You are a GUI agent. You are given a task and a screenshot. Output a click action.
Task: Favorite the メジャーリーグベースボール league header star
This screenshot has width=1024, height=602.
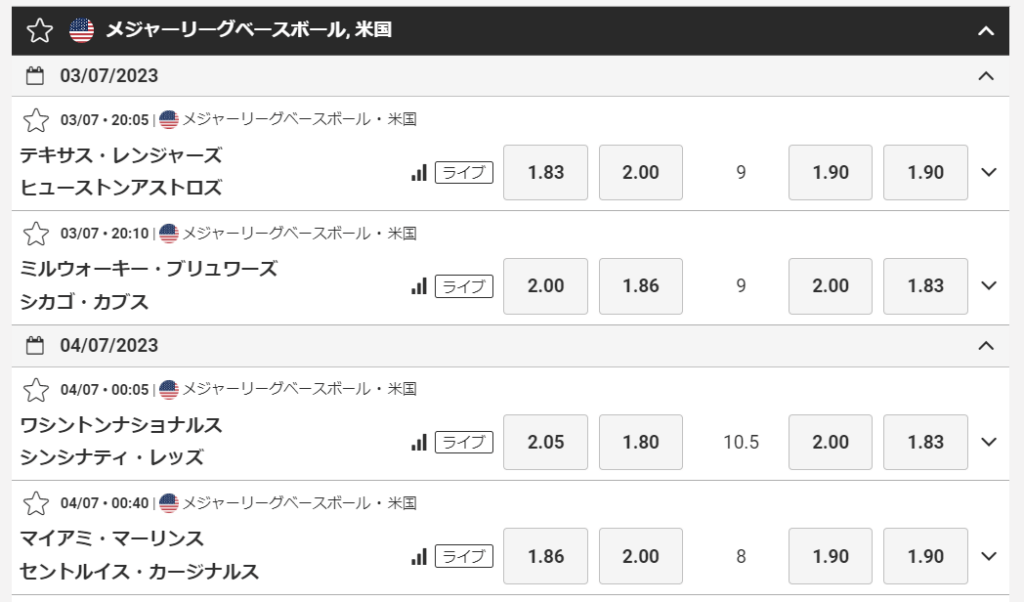click(x=39, y=31)
